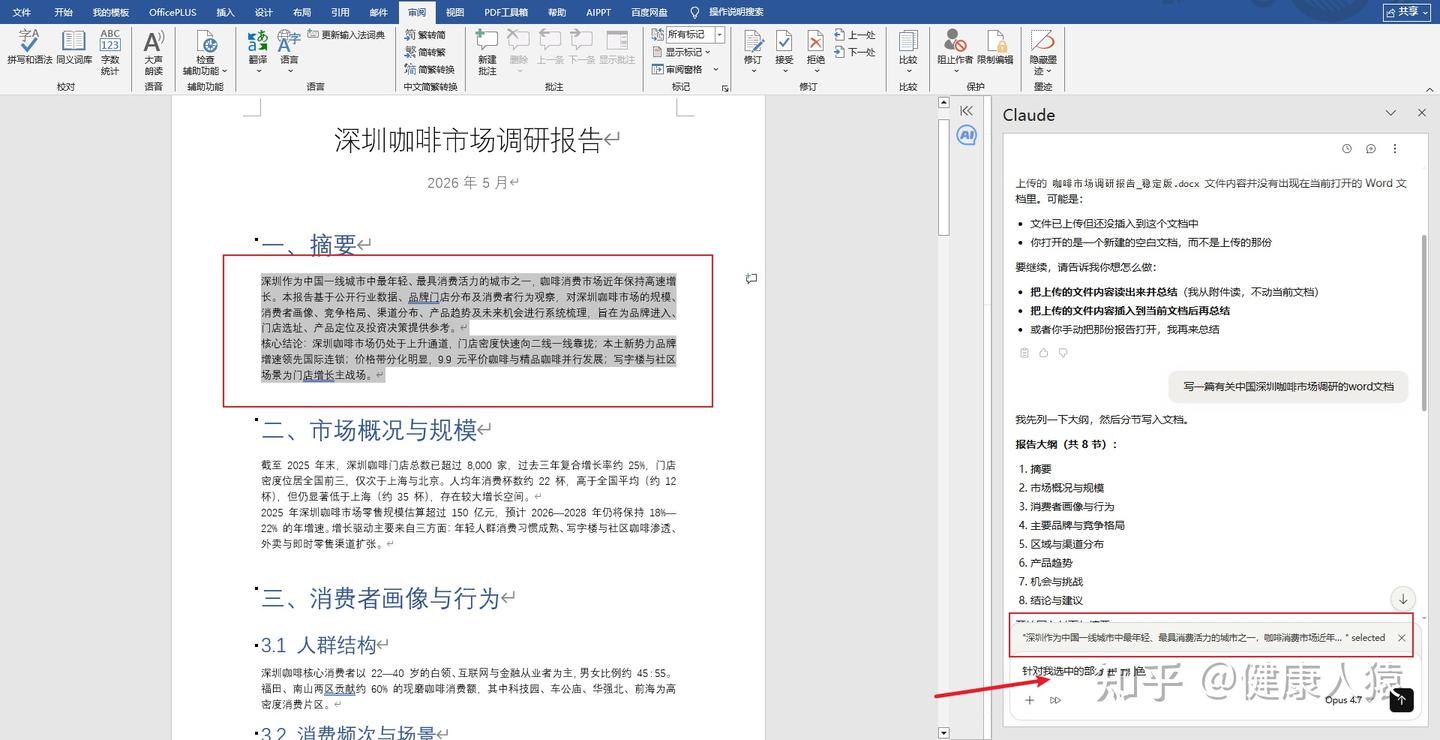
Task: Copy the Claude response with the clipboard icon
Action: [x=1024, y=352]
